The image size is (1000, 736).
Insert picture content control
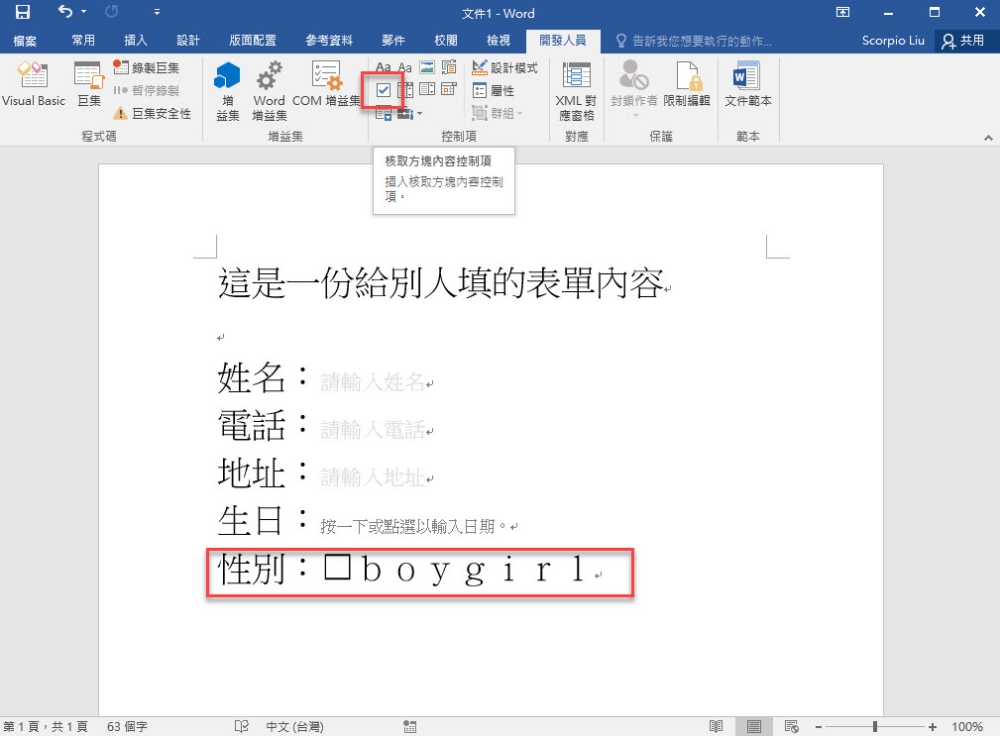pos(427,67)
